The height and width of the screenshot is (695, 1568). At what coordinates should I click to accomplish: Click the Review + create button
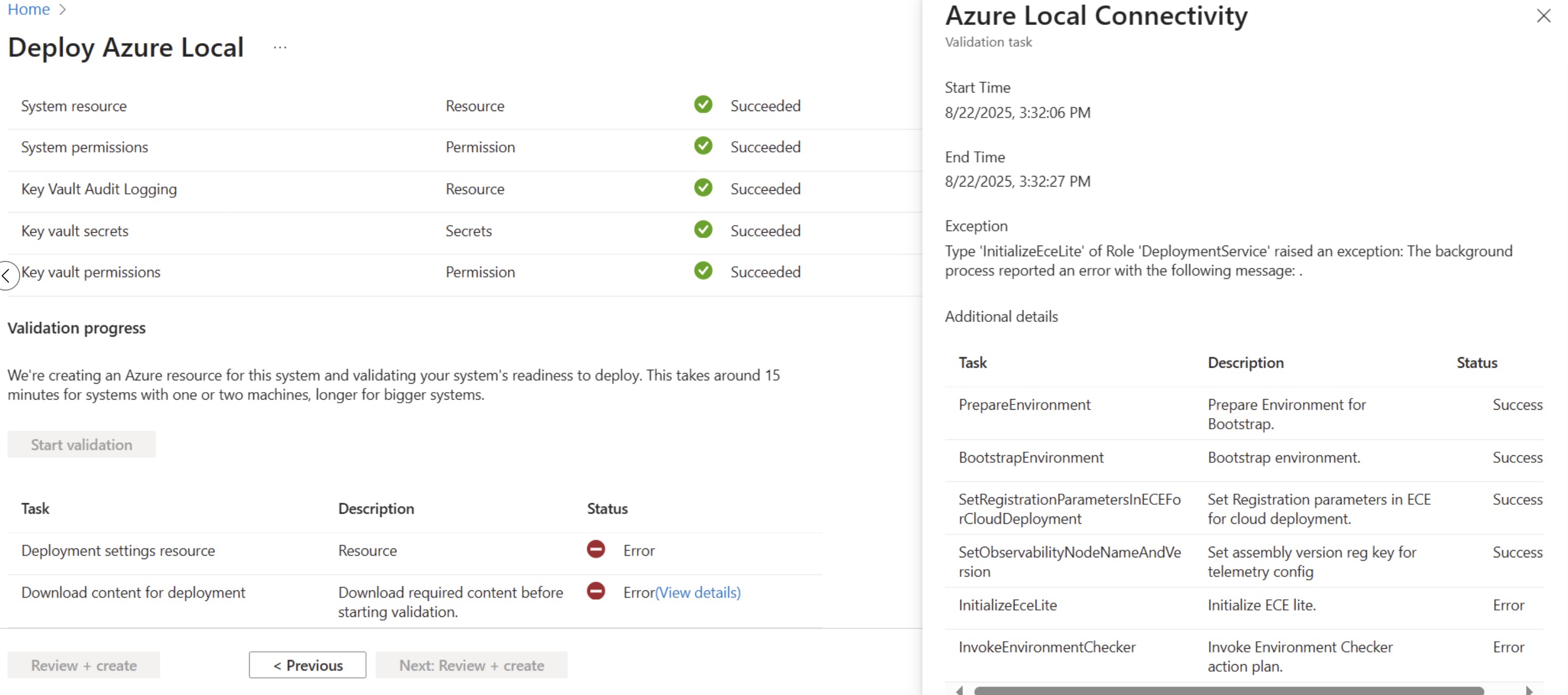(84, 665)
